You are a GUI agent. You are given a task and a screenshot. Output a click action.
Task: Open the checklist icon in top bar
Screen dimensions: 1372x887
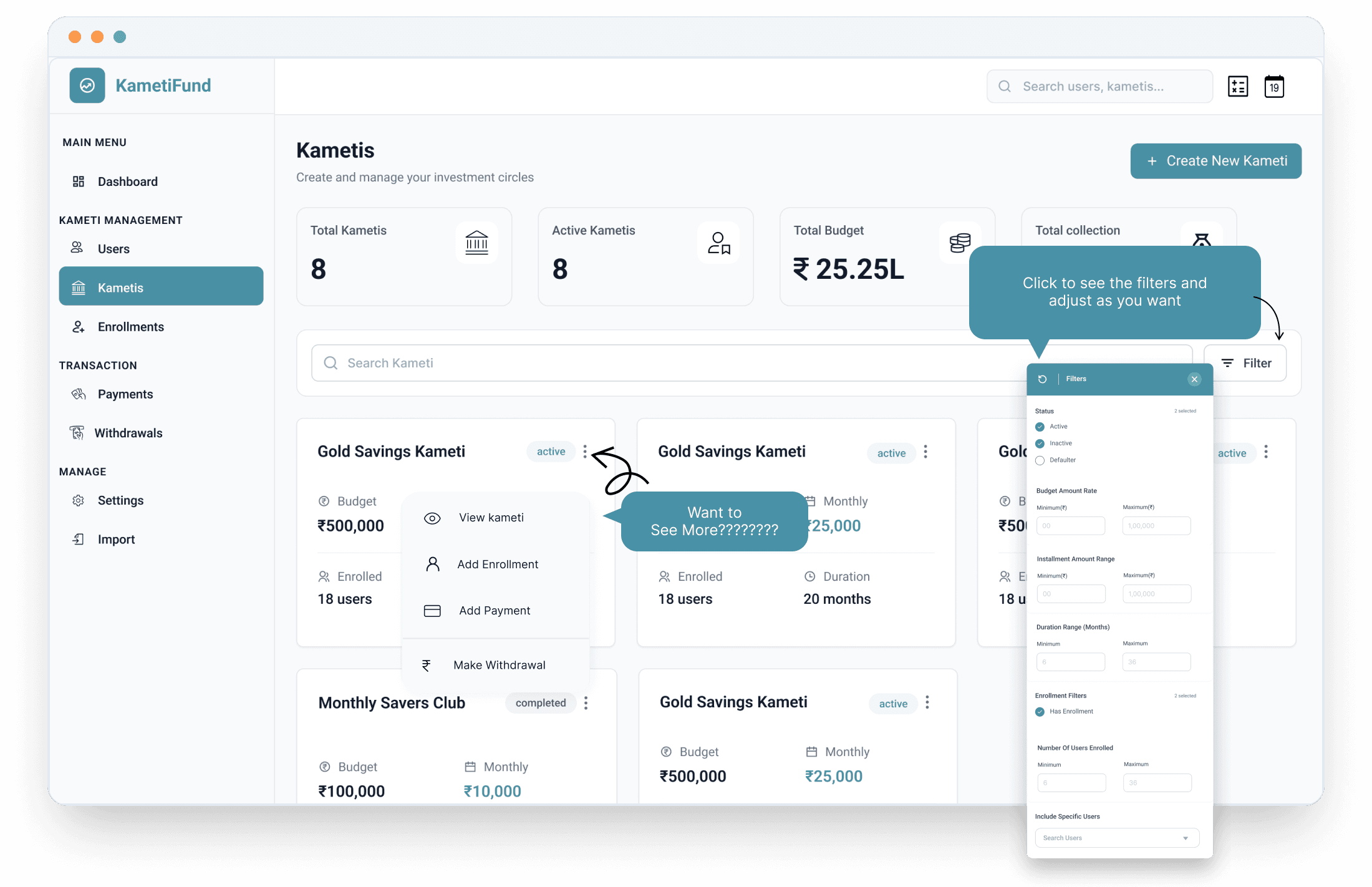tap(1237, 87)
